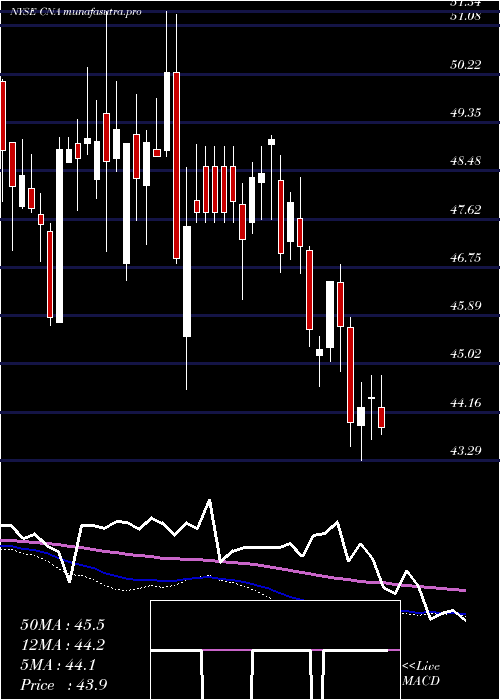
Task: Click the NYSE CNA munafasutra.pro title text
Action: 76,12
